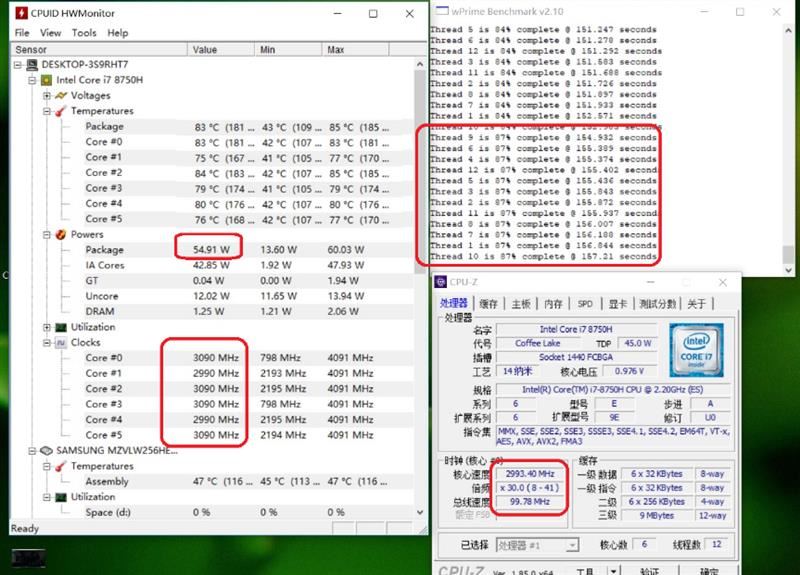
Task: Click the wPrime scroll down arrow
Action: coord(789,270)
